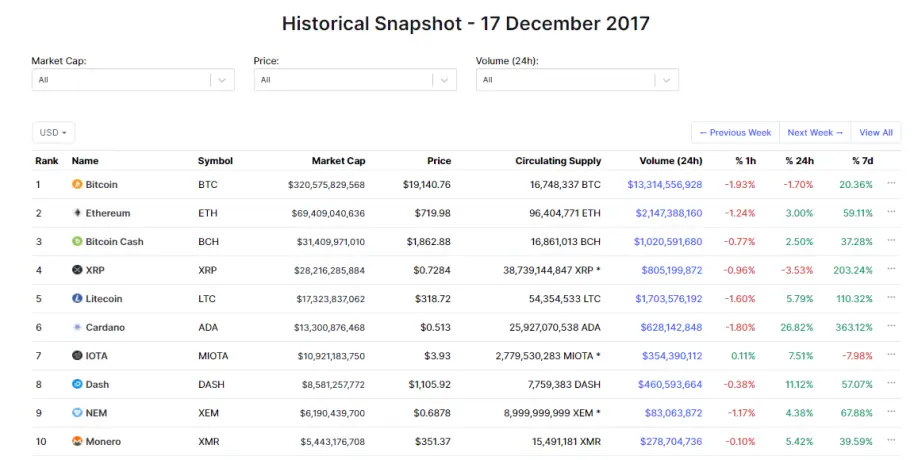The width and height of the screenshot is (914, 460).
Task: Sort table by Symbol column header
Action: [215, 161]
